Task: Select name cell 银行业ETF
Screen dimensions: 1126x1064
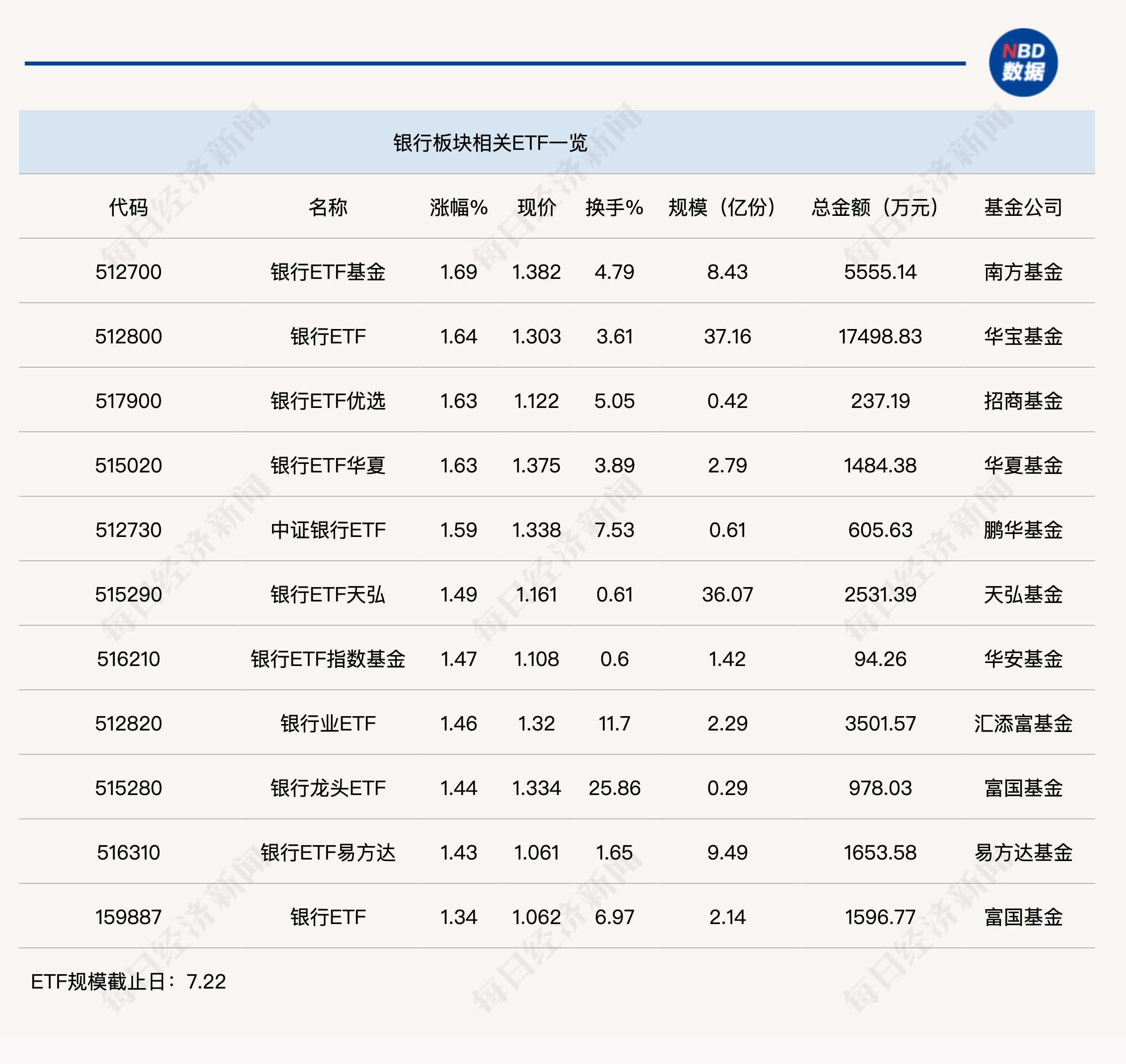Action: (x=328, y=724)
